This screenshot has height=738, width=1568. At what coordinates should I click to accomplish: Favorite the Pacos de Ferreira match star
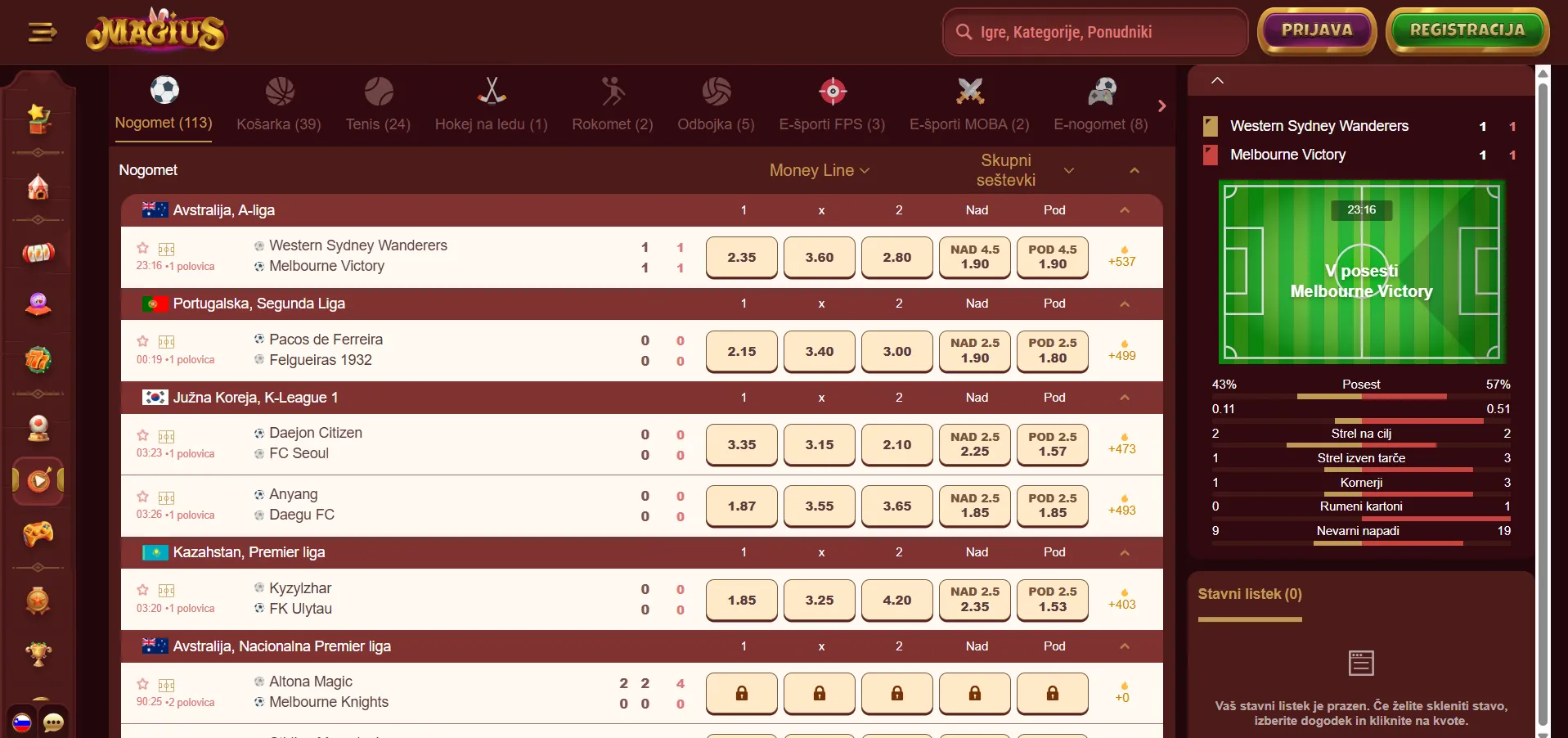pos(143,341)
